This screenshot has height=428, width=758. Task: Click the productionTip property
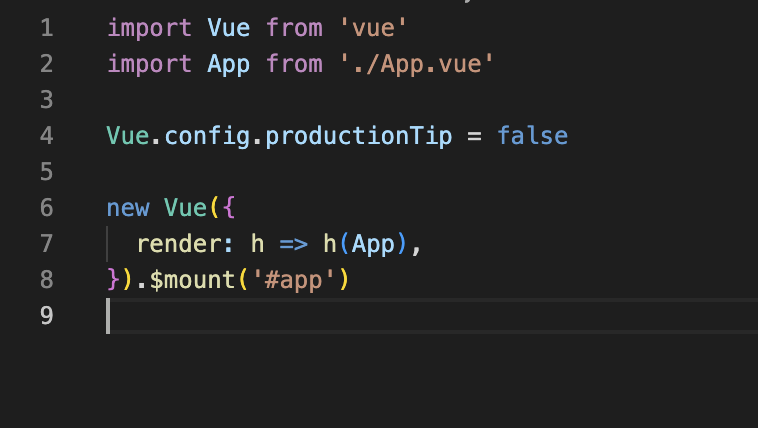[x=359, y=136]
